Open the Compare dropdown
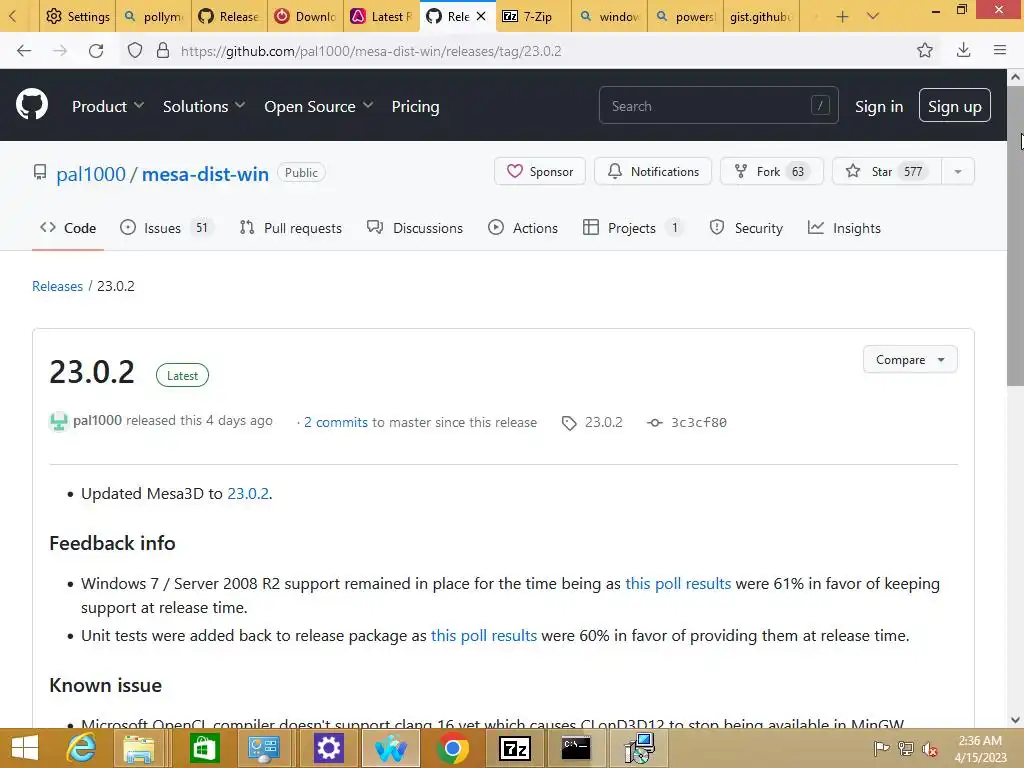The height and width of the screenshot is (768, 1024). click(x=910, y=359)
